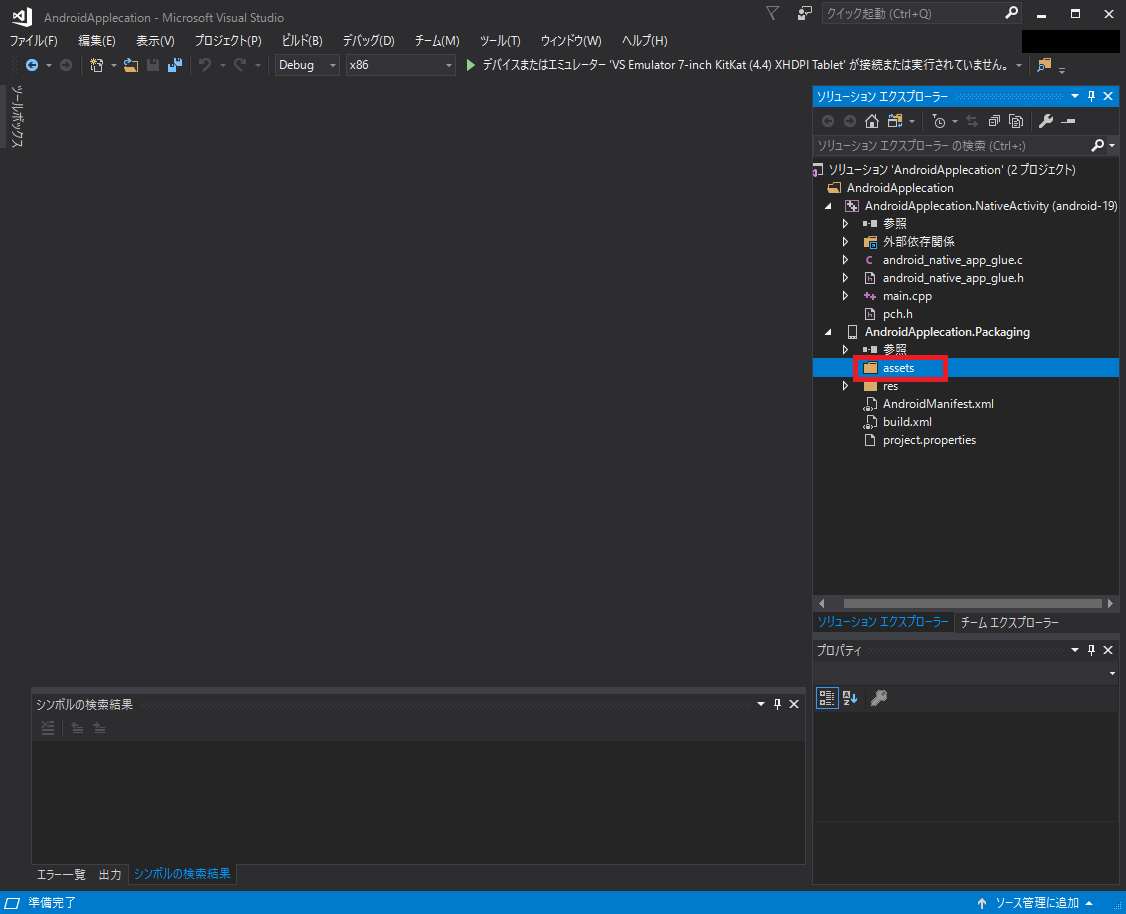The height and width of the screenshot is (914, 1126).
Task: Switch to the エラー一覧 tab
Action: point(61,875)
